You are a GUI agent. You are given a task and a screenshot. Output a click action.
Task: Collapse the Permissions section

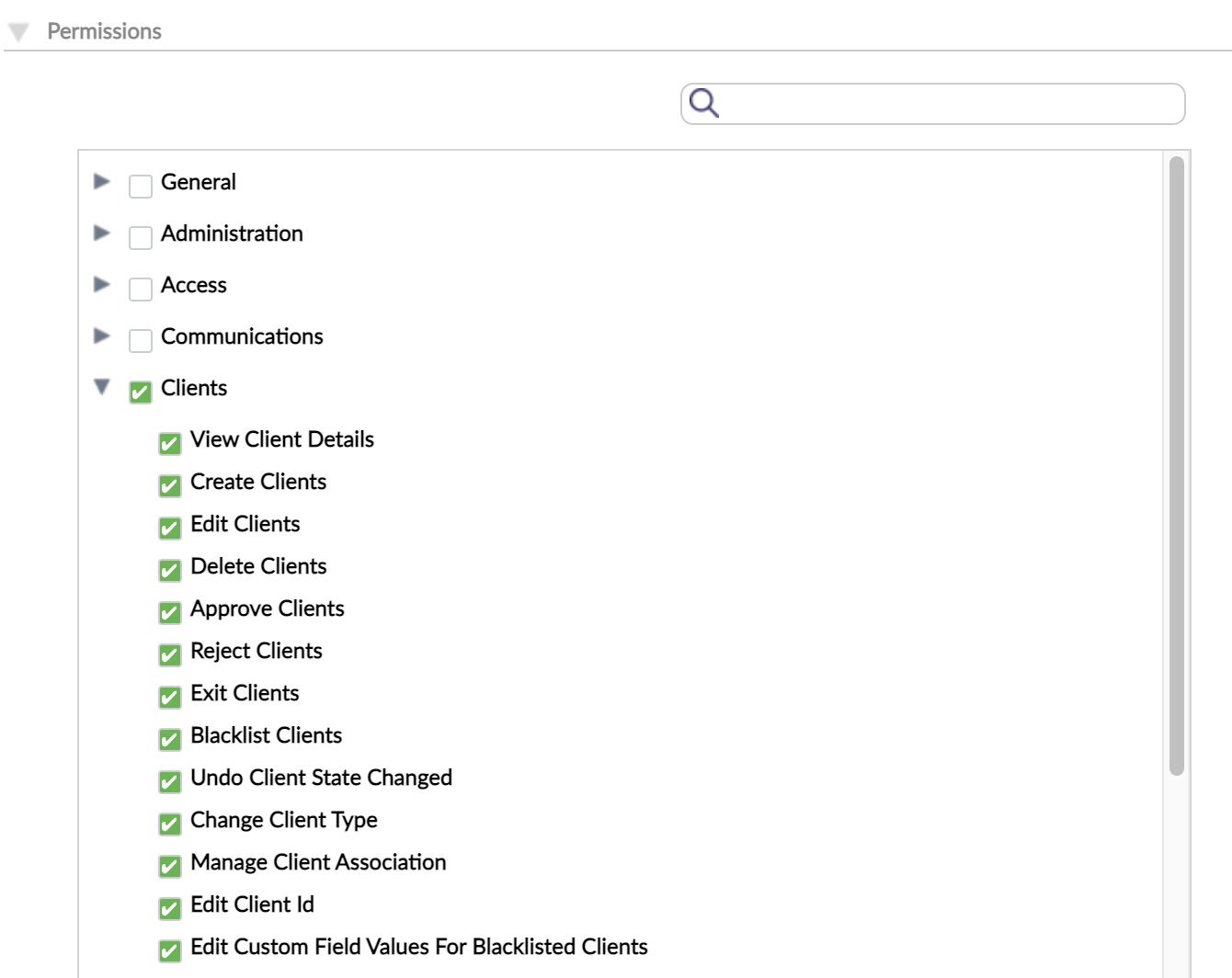click(x=20, y=30)
